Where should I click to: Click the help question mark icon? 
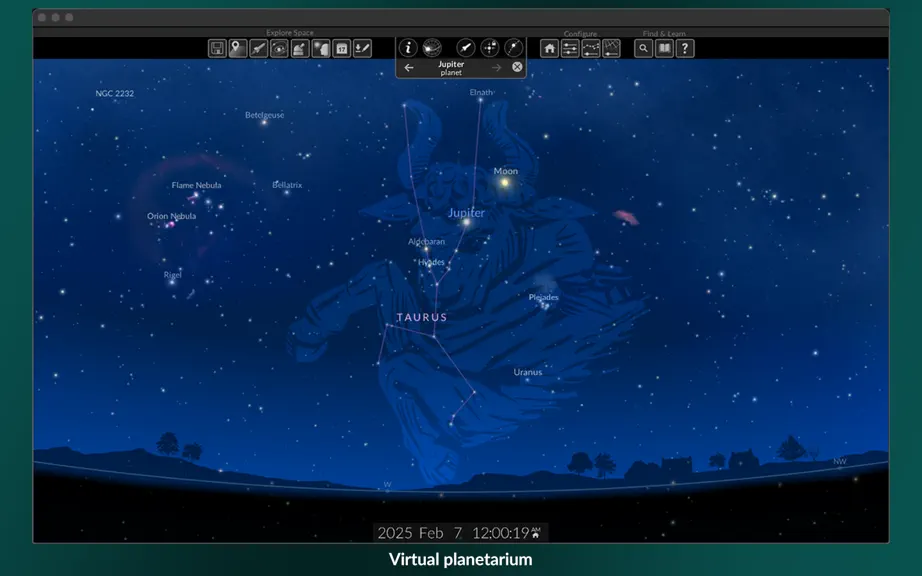tap(685, 48)
